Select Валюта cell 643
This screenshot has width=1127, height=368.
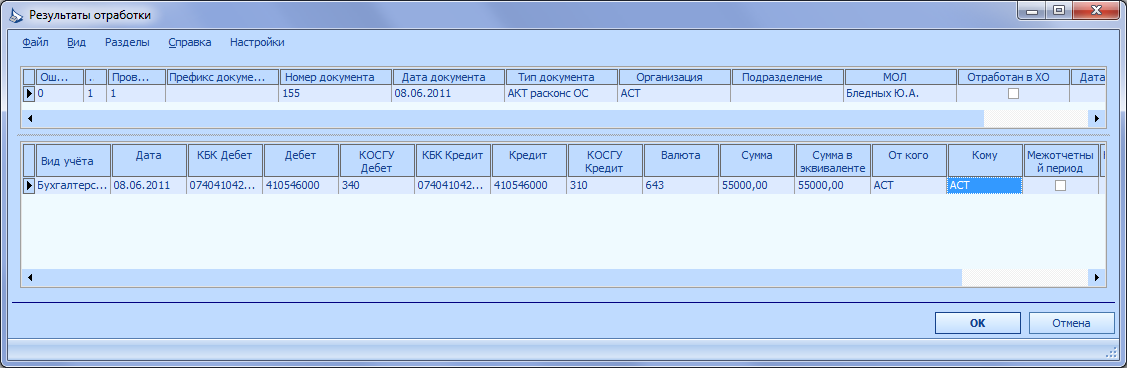click(681, 185)
